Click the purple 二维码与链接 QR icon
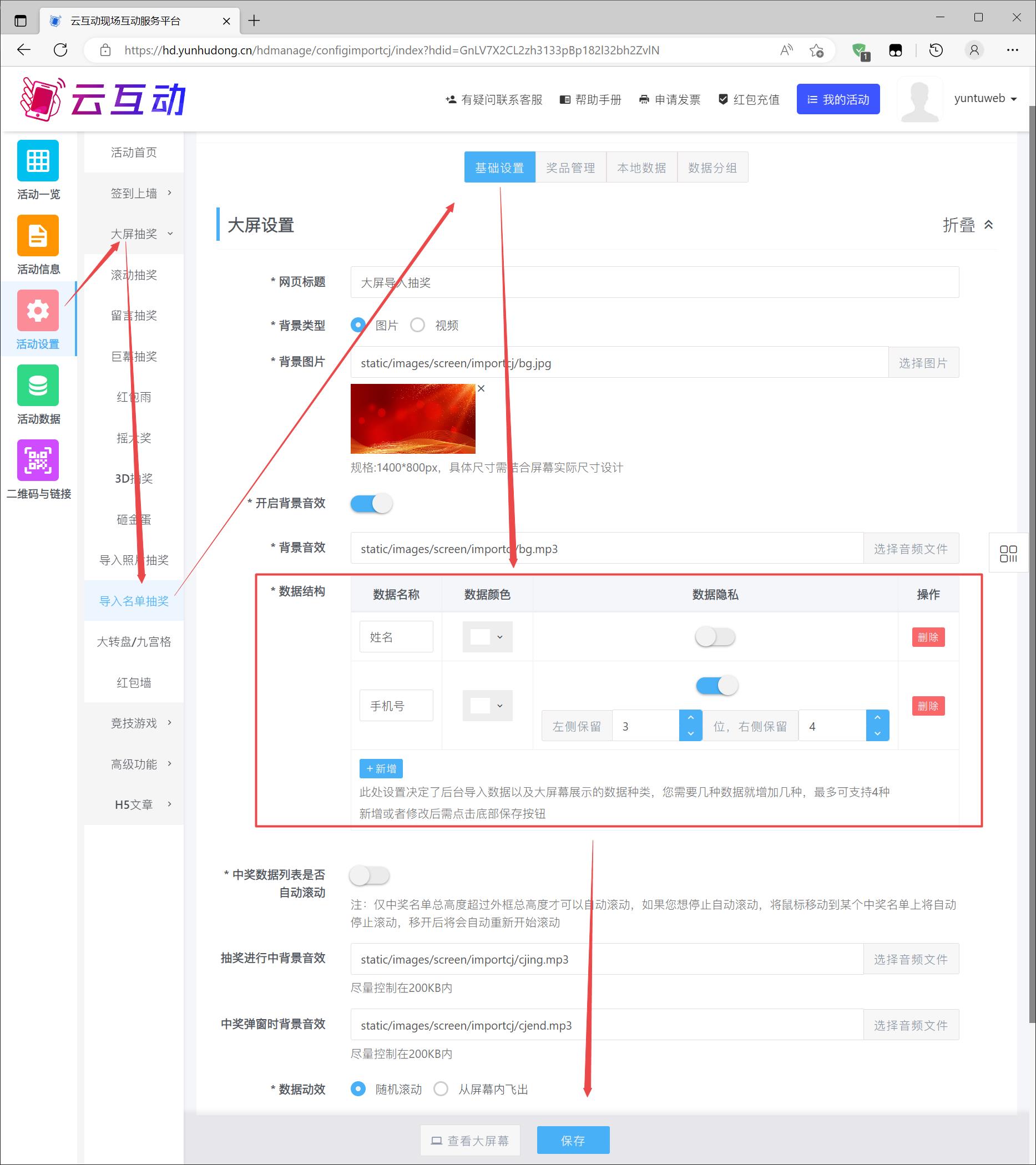 click(x=38, y=460)
